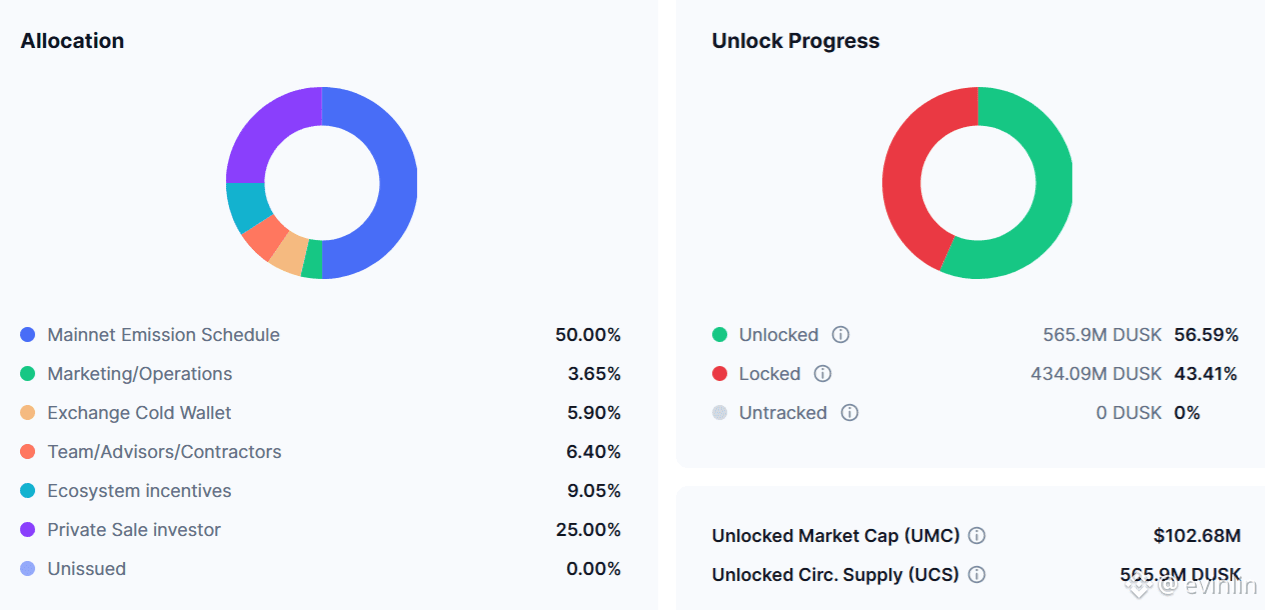
Task: Click the info icon next to Unlocked
Action: coord(841,335)
